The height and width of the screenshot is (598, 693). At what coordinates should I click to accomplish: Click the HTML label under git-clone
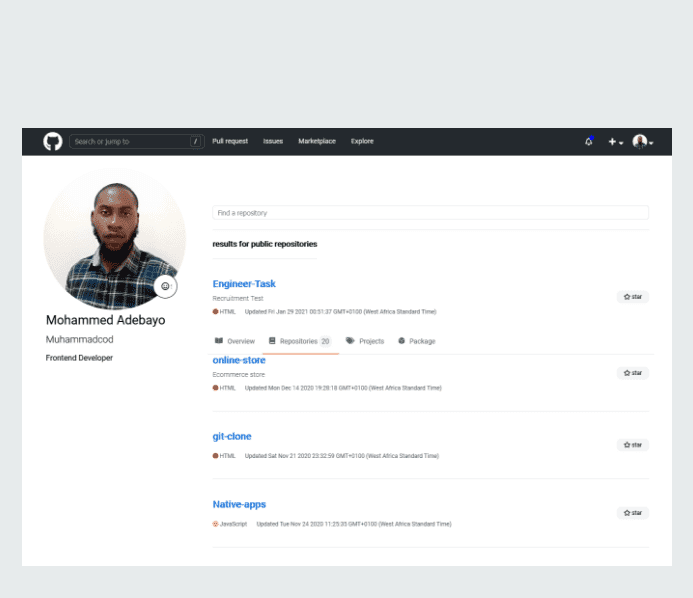pos(228,456)
